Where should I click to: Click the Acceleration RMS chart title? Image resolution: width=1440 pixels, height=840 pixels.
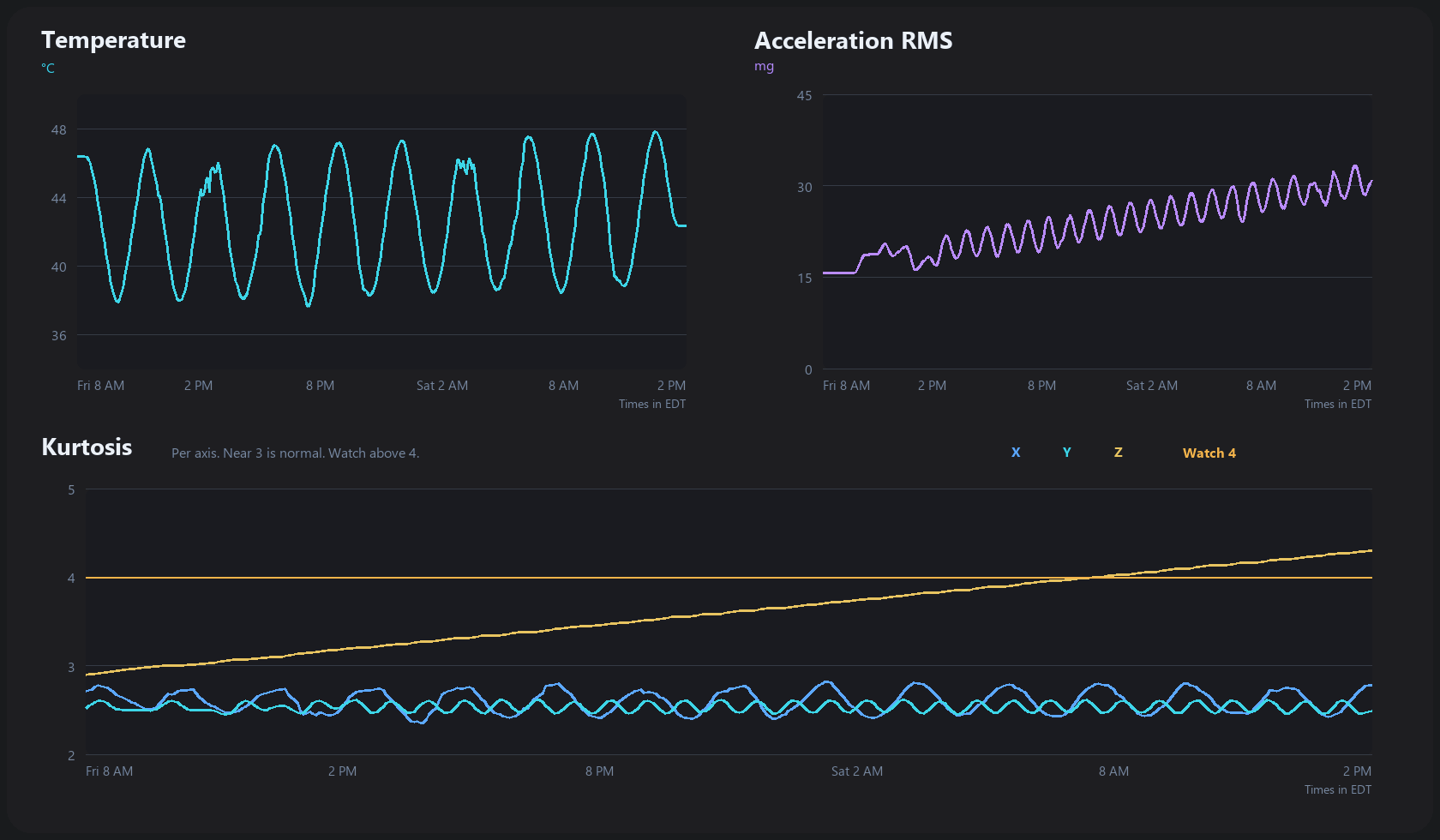coord(853,40)
